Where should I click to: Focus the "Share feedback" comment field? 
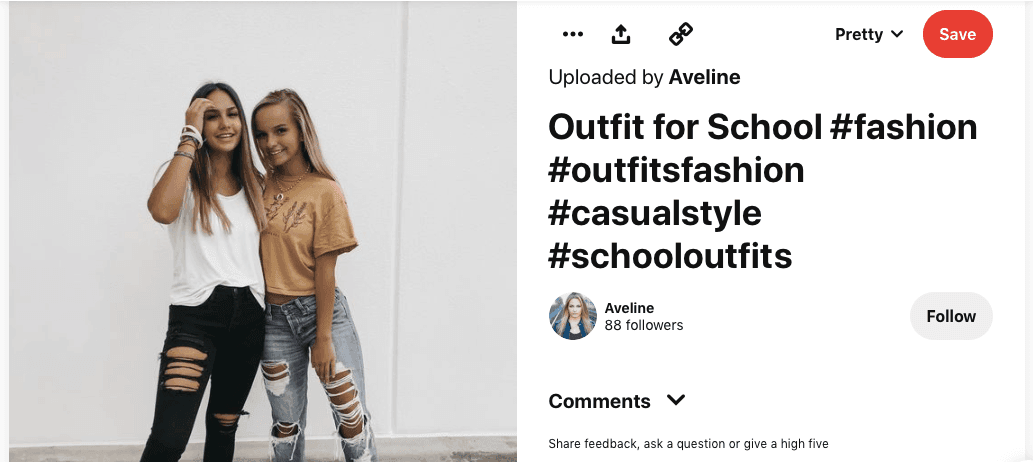click(689, 443)
